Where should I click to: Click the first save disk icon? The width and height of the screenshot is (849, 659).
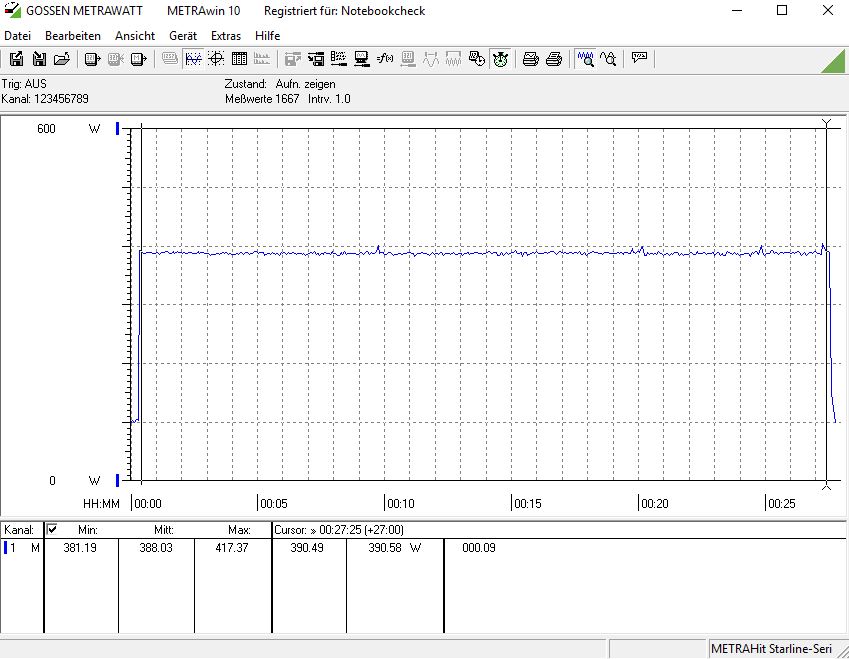[16, 59]
